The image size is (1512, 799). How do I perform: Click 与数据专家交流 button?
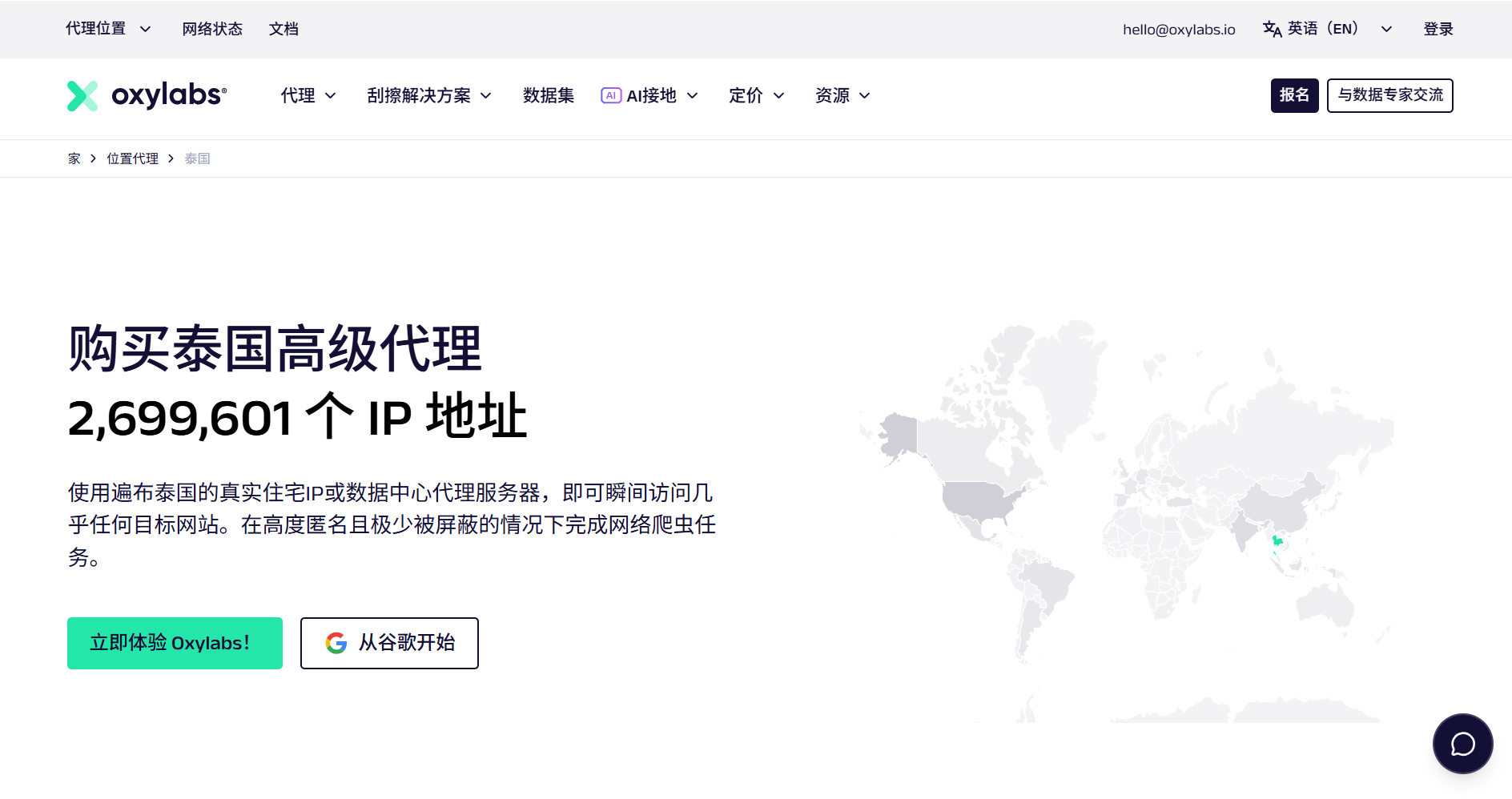[1389, 95]
